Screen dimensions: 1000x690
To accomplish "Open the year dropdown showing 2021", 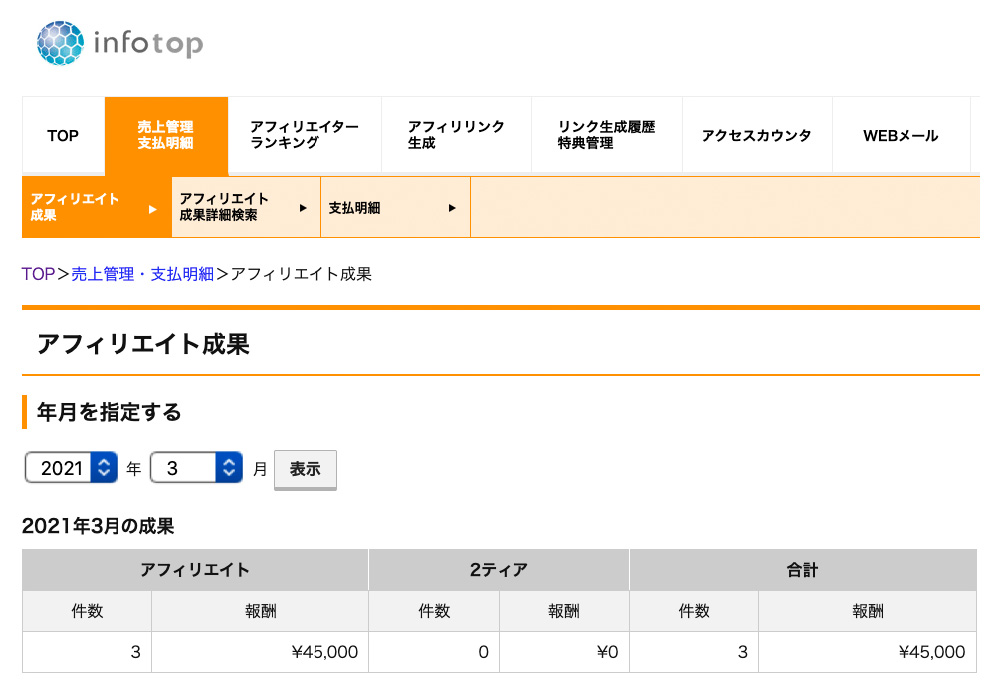I will (71, 467).
